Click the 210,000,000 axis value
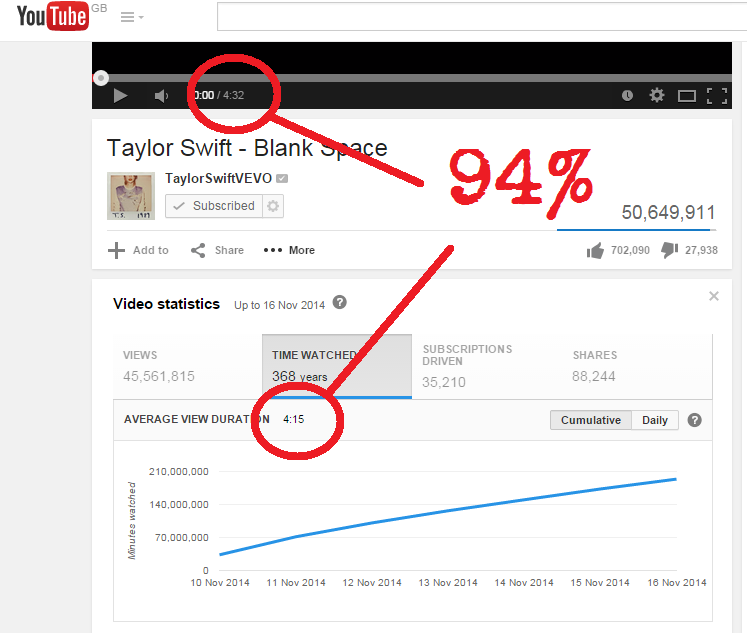Viewport: 747px width, 633px height. (x=179, y=472)
